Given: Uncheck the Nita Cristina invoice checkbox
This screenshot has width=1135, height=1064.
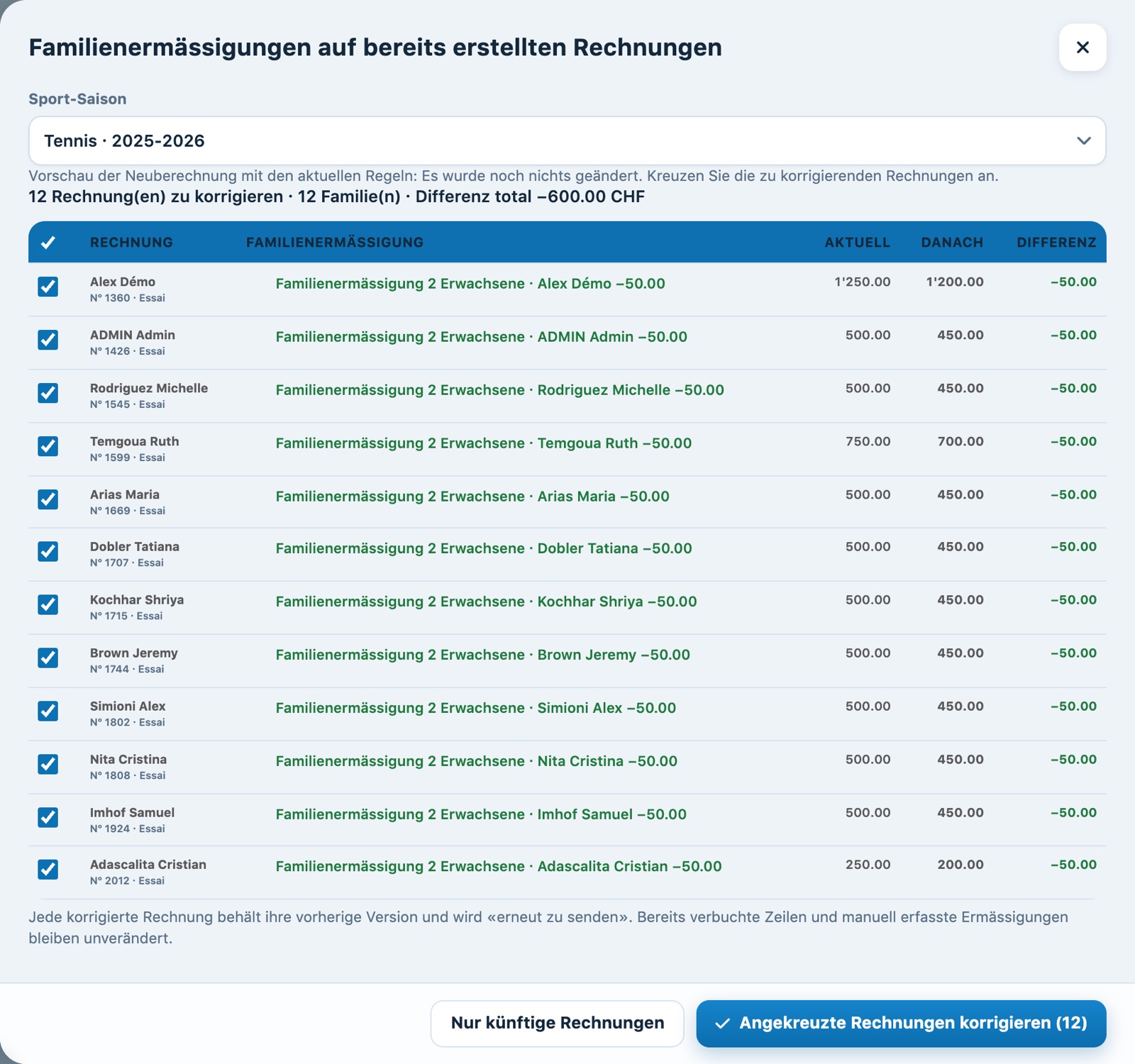Looking at the screenshot, I should pyautogui.click(x=48, y=764).
